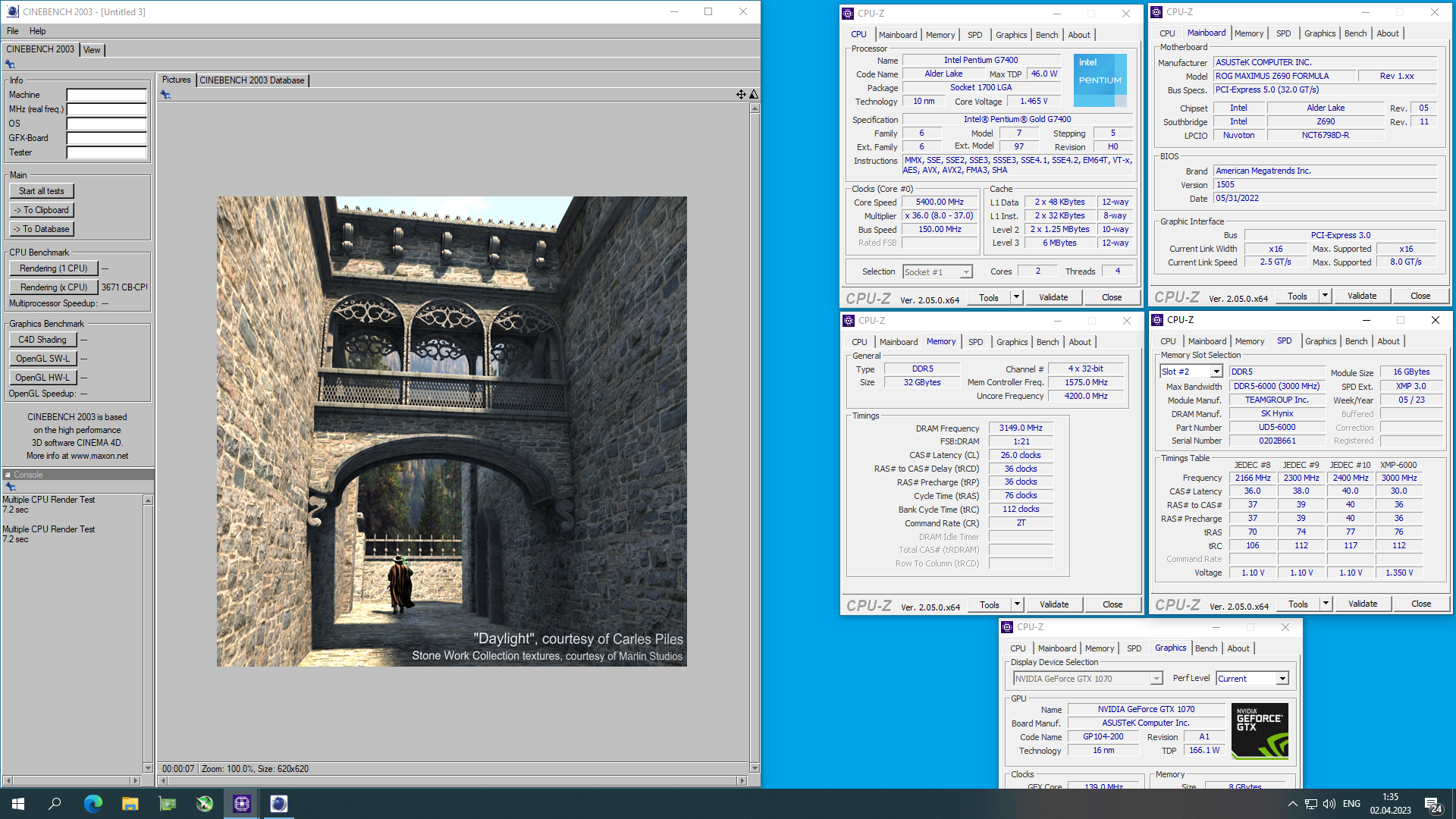
Task: Open the Windows Start menu
Action: (18, 804)
